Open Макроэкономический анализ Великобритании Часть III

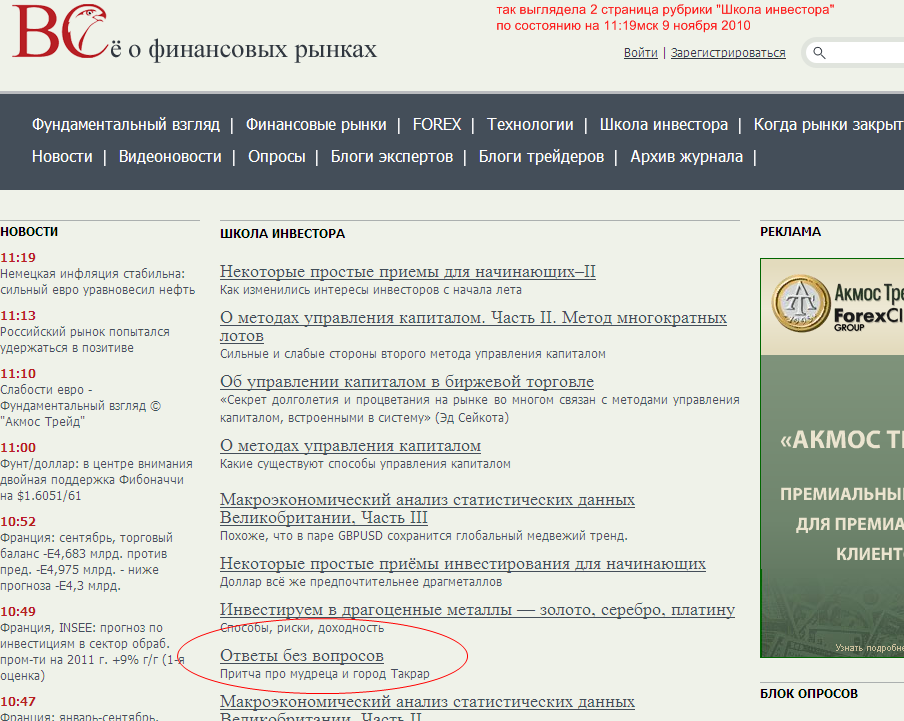[427, 508]
